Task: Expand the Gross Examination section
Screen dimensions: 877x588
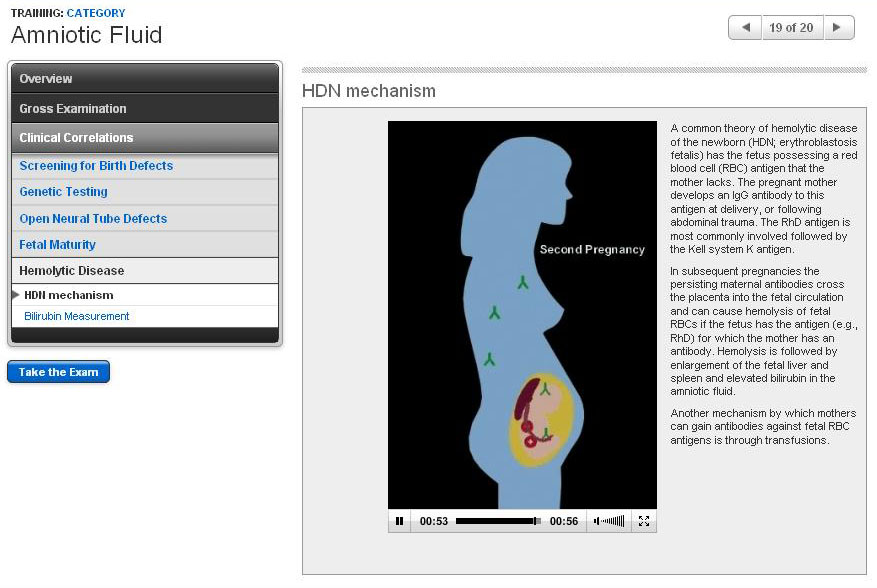Action: click(x=144, y=108)
